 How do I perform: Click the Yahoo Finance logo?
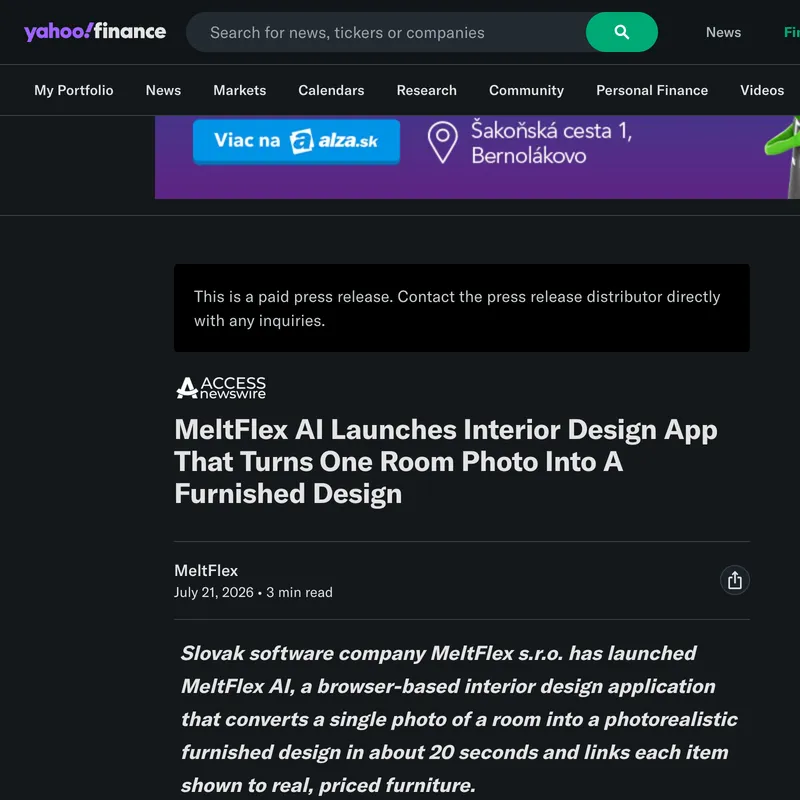[x=95, y=32]
